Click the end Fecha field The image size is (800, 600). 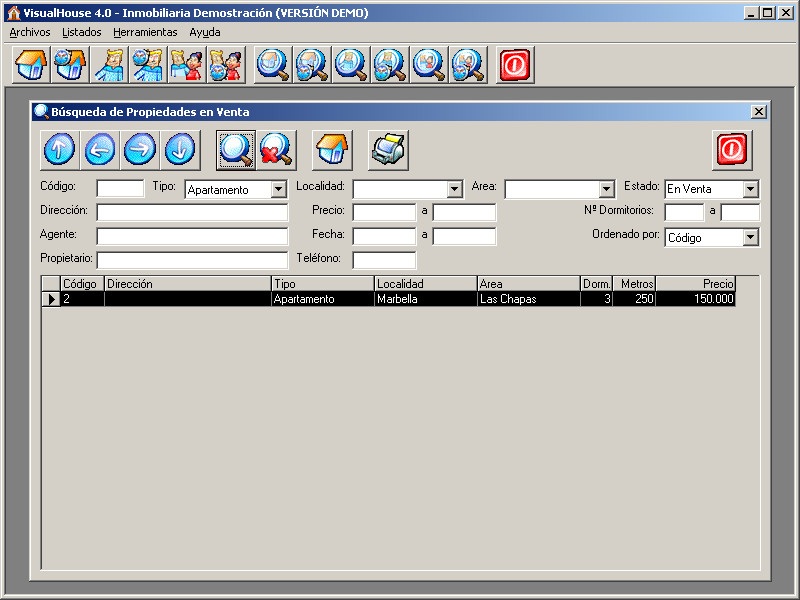464,236
